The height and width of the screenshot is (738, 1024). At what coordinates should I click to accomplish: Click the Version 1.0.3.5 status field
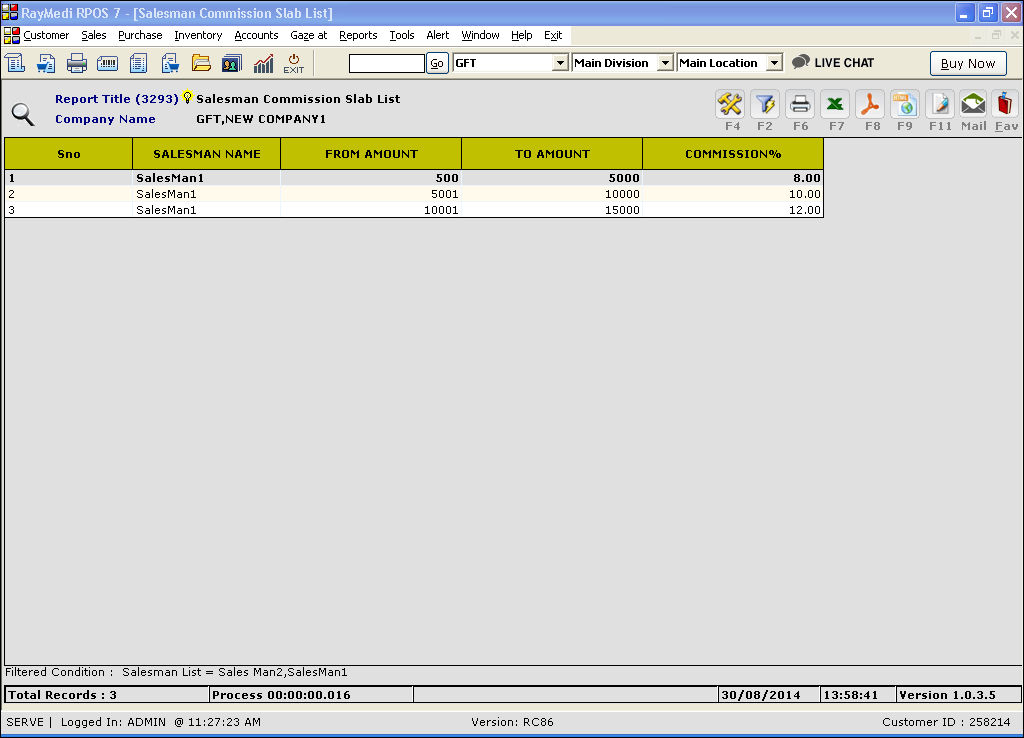point(959,695)
